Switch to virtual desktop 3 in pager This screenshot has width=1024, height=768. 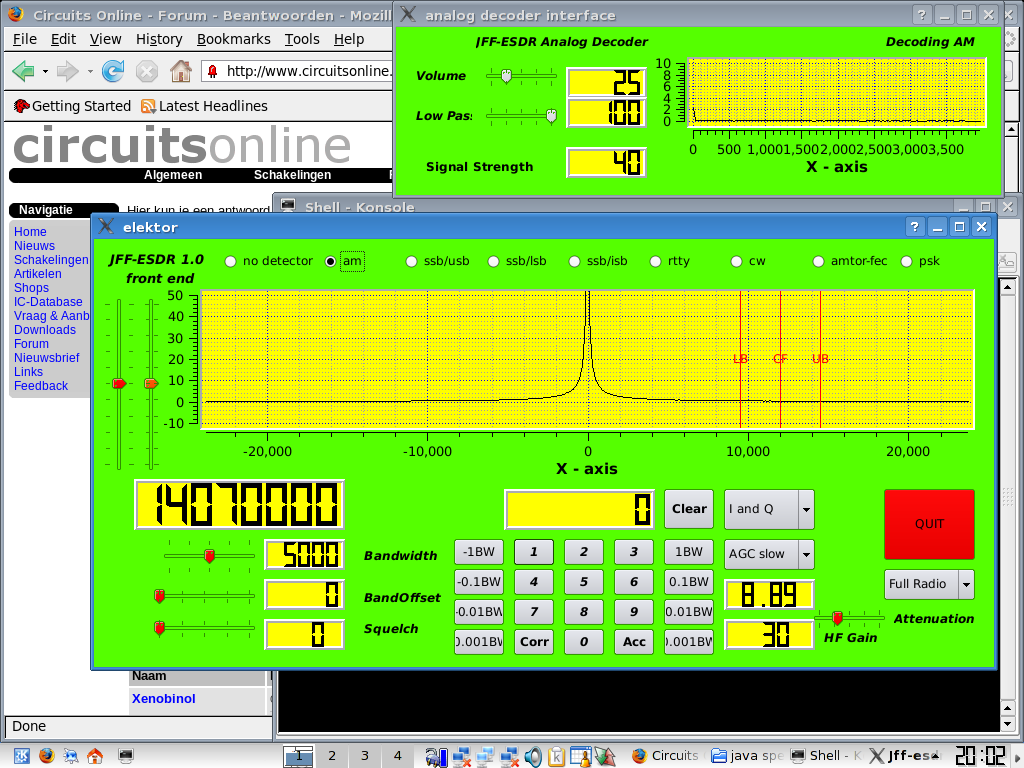point(364,756)
